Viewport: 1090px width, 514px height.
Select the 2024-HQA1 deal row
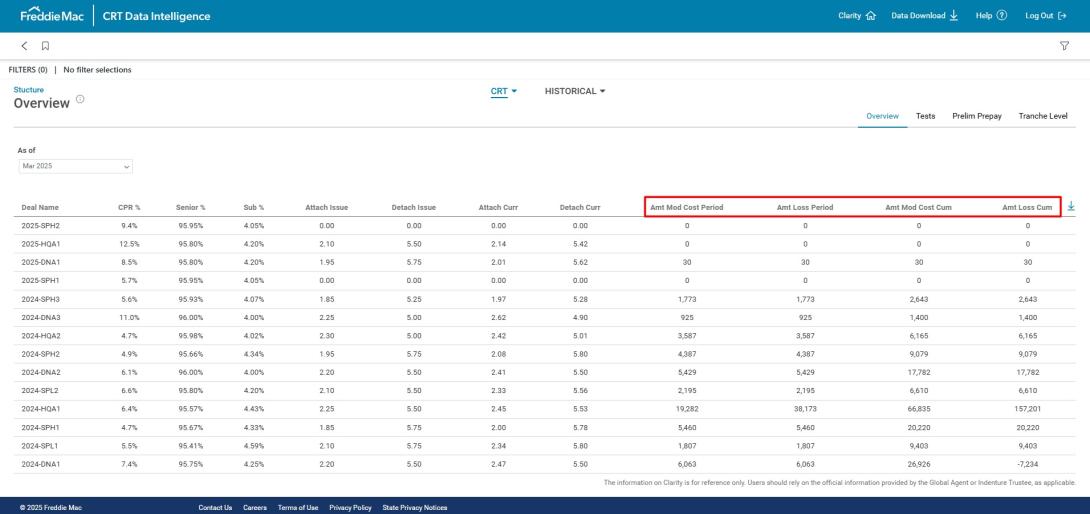[544, 410]
